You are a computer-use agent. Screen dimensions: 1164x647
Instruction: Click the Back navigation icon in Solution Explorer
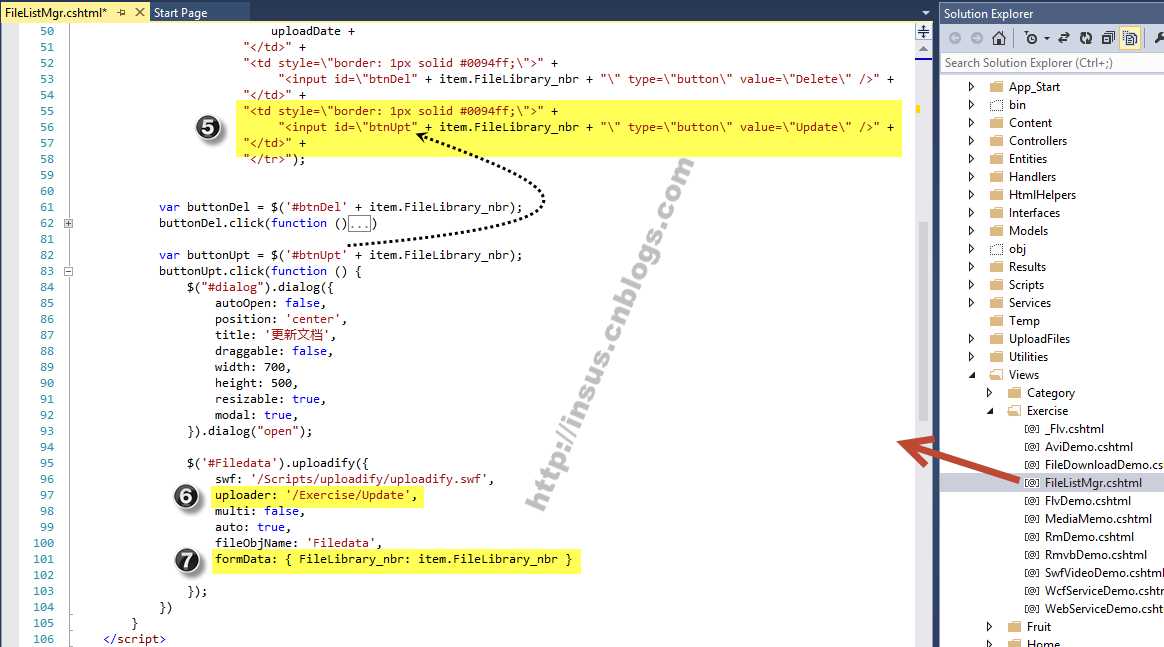coord(955,38)
